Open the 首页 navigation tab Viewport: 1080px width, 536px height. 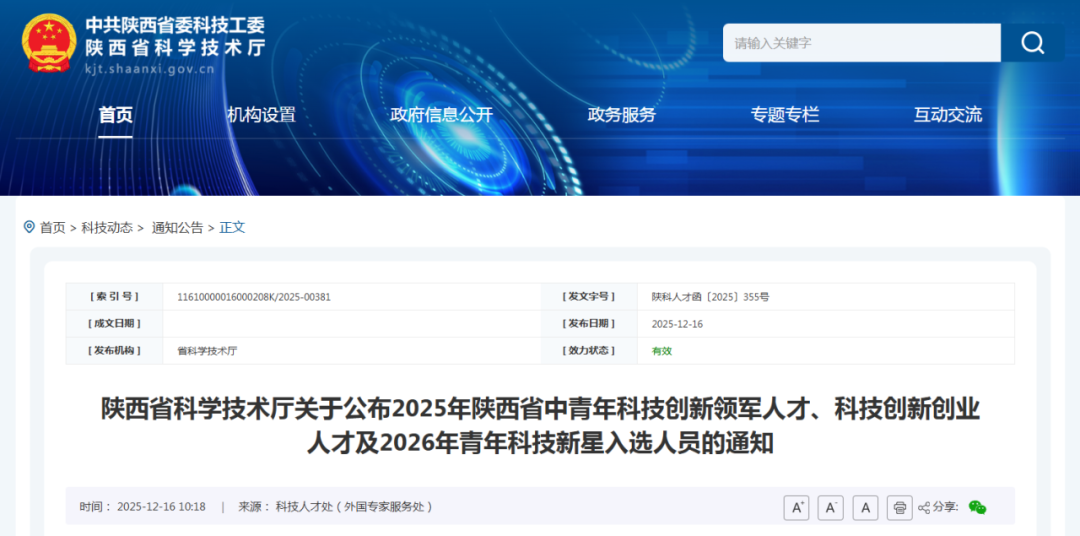tap(116, 115)
